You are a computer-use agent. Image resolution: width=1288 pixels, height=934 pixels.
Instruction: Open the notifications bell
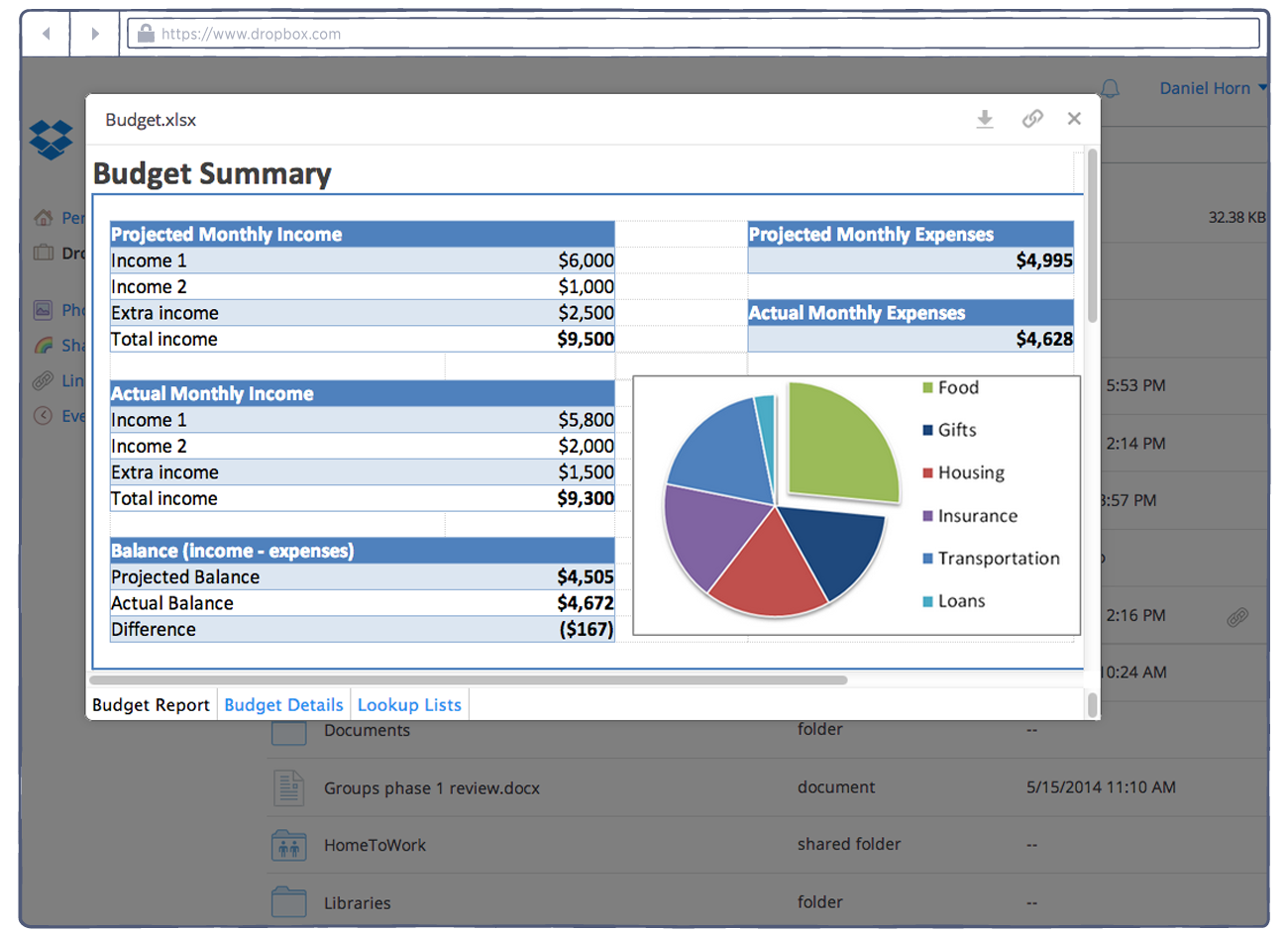(x=1111, y=88)
